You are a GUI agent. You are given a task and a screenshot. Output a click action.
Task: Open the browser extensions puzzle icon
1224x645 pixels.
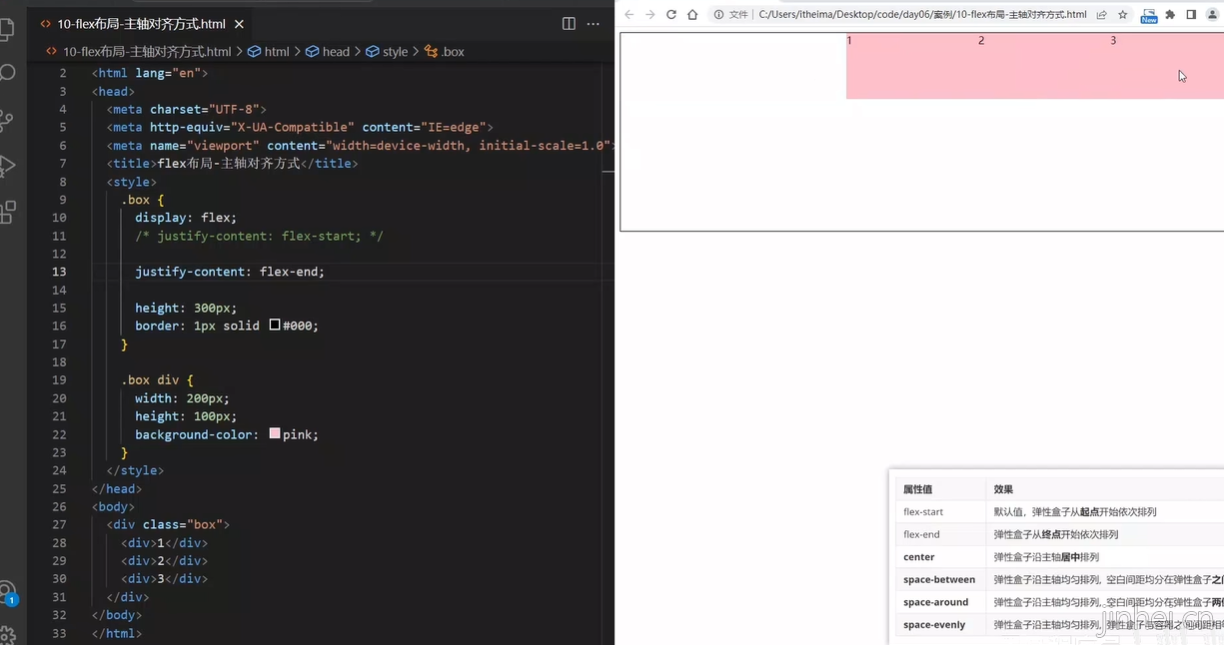(1170, 15)
